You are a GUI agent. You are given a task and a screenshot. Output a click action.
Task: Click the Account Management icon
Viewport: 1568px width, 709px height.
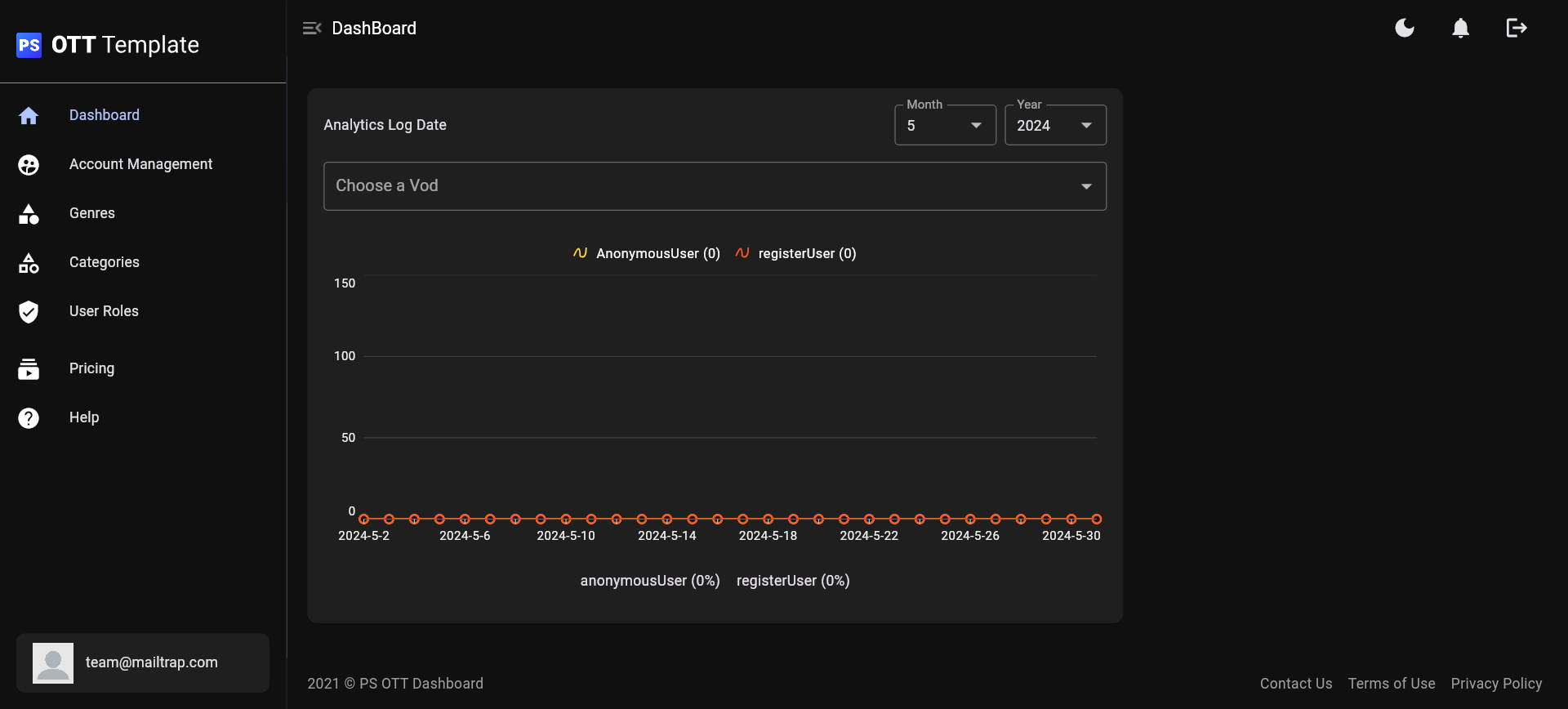point(29,165)
